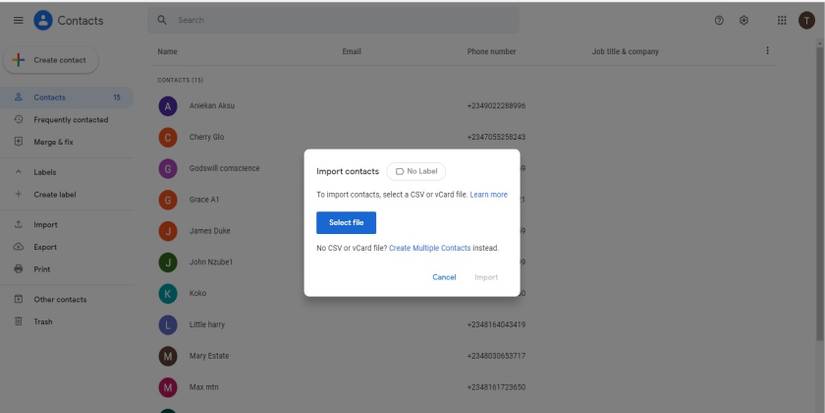825x413 pixels.
Task: Collapse the Labels section chevron
Action: click(18, 172)
